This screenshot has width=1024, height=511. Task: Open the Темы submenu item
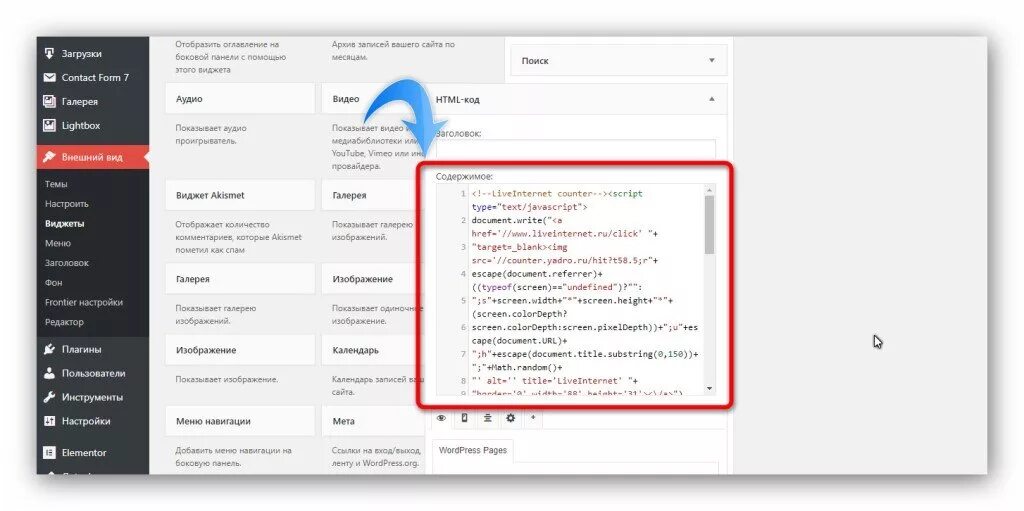(x=56, y=184)
